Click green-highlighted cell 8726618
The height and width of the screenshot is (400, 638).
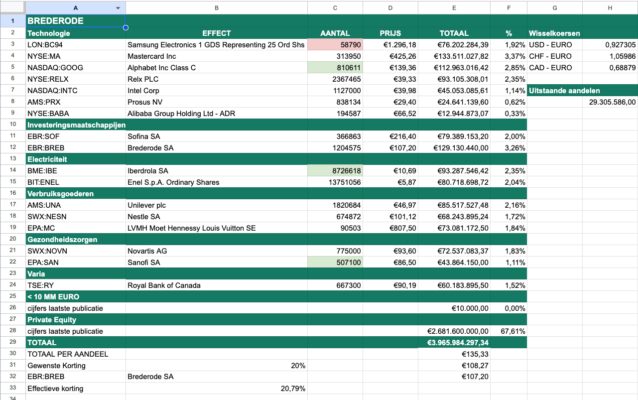point(335,171)
